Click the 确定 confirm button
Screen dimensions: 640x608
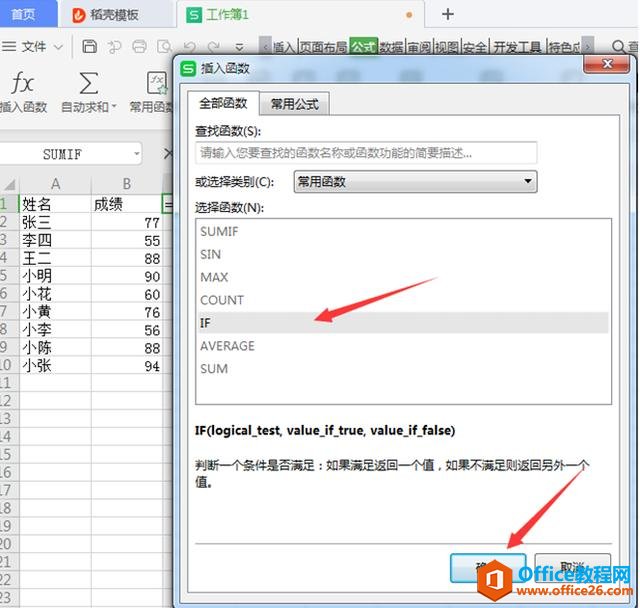click(488, 568)
